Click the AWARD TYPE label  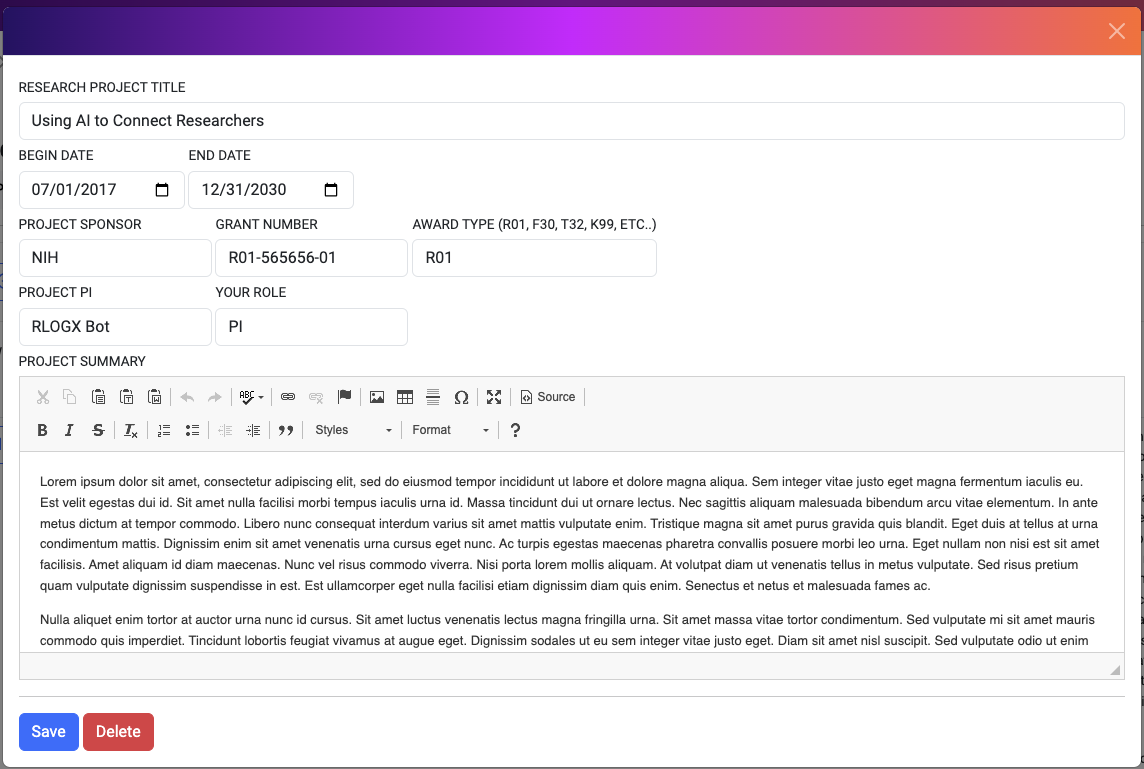(x=534, y=224)
